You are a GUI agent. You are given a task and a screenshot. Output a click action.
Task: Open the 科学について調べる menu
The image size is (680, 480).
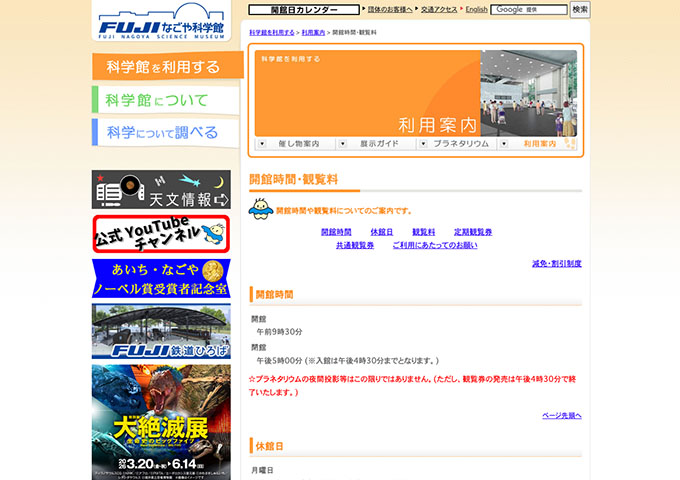(166, 132)
